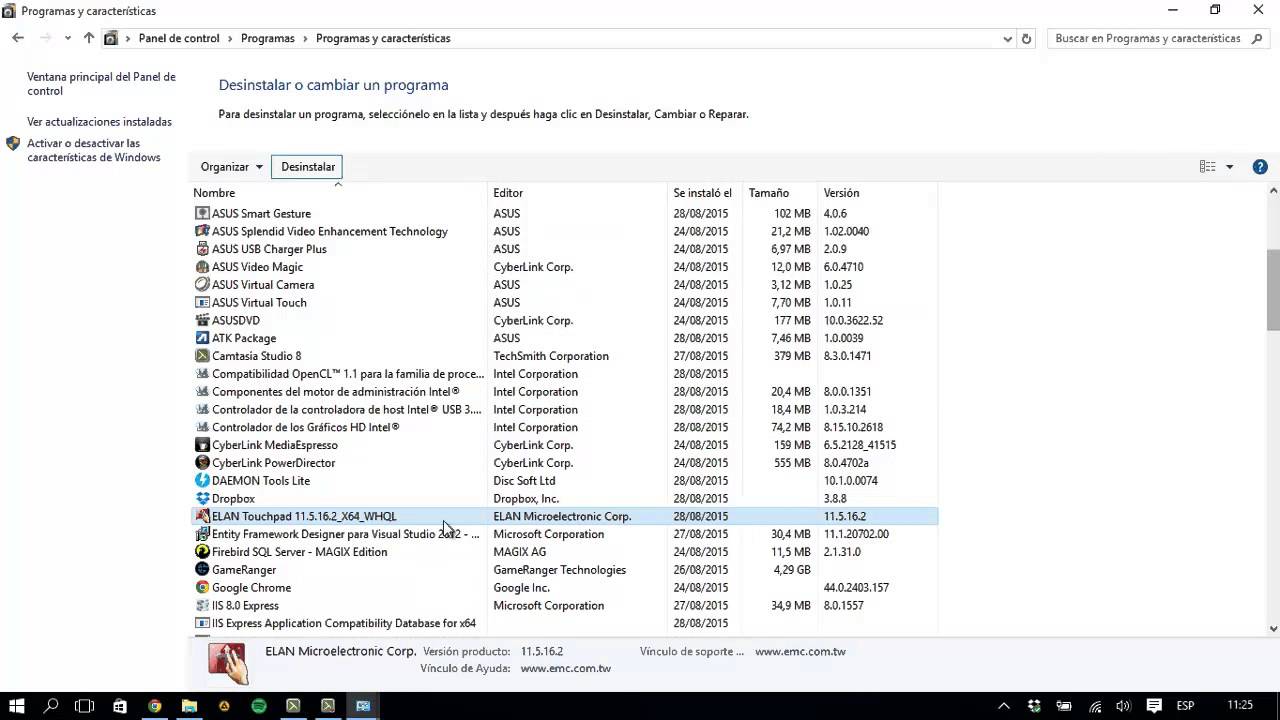Select the Camtasia Studio 8 icon
The width and height of the screenshot is (1280, 720).
point(202,356)
